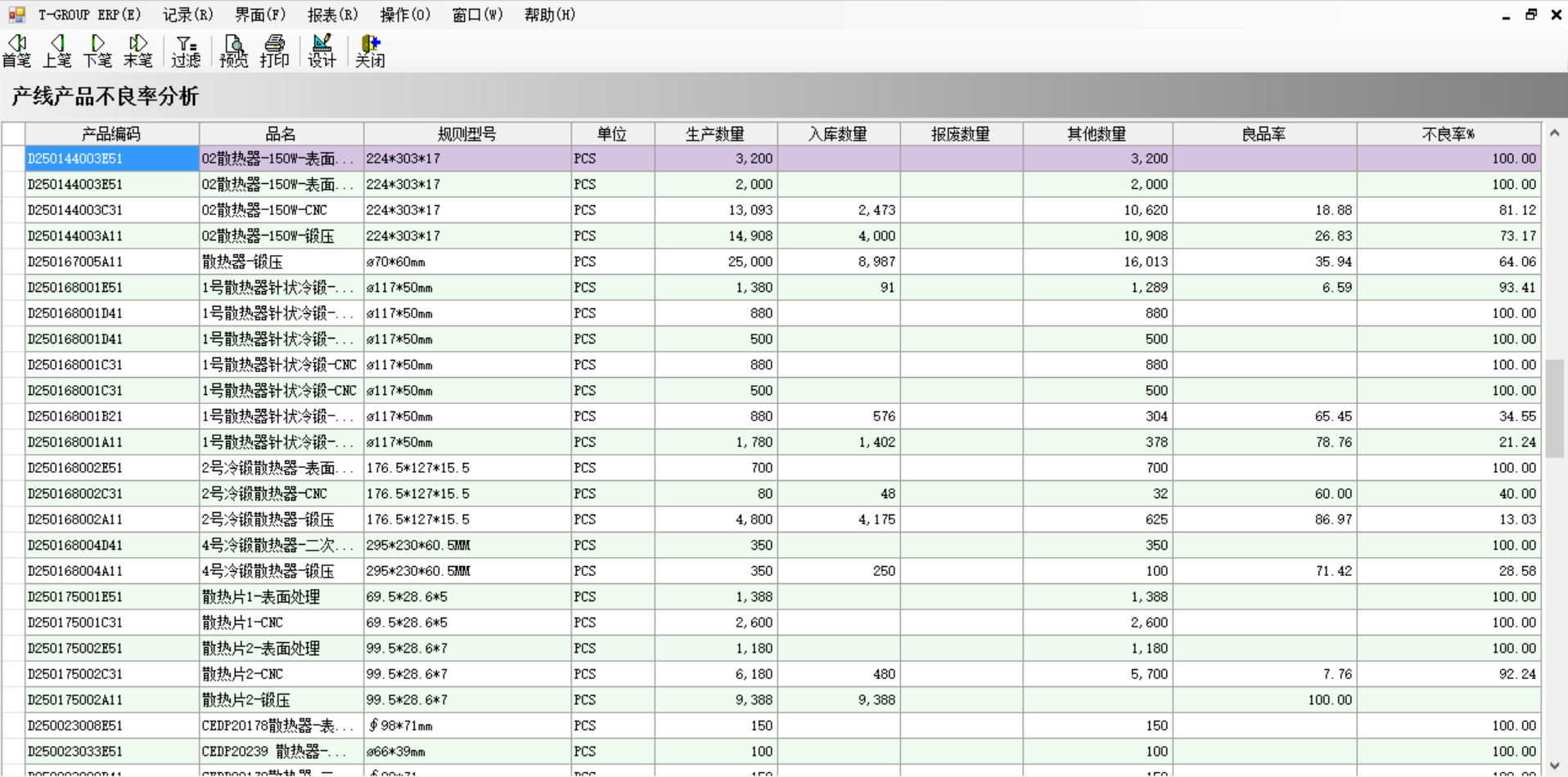The height and width of the screenshot is (777, 1568).
Task: Select product code D250175001E51
Action: click(112, 597)
